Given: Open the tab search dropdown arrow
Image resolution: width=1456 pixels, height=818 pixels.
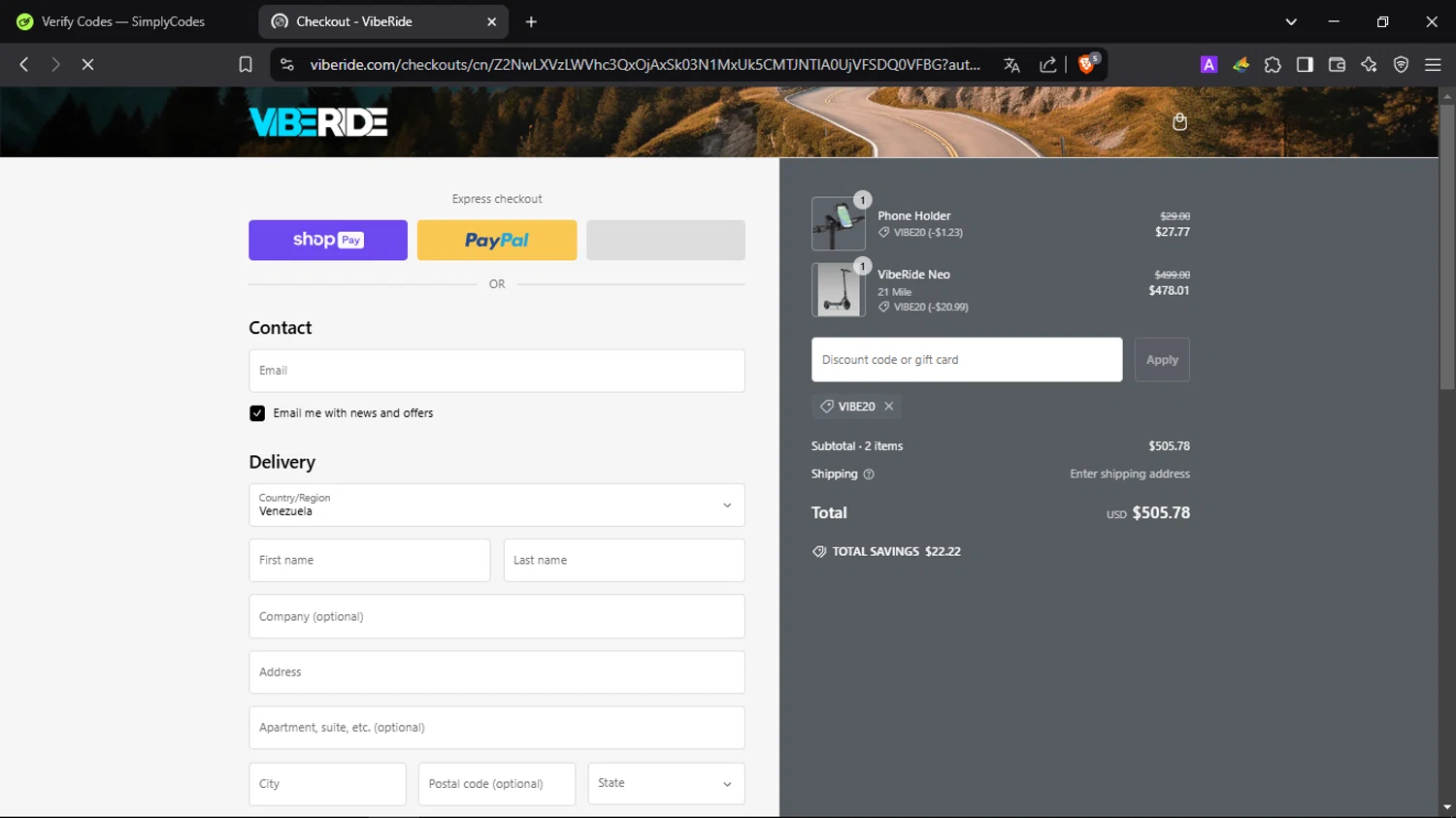Looking at the screenshot, I should pyautogui.click(x=1291, y=21).
